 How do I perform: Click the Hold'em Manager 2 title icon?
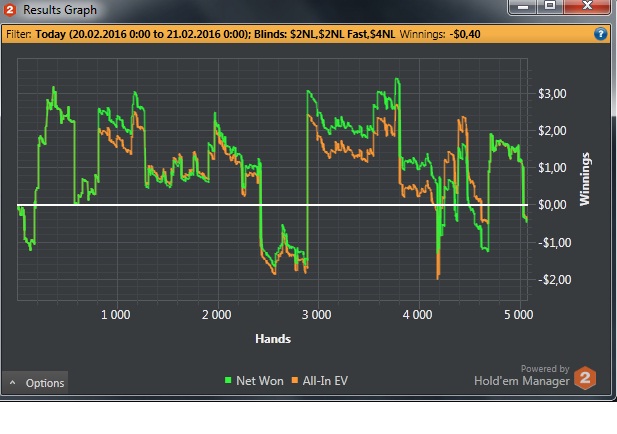pyautogui.click(x=9, y=9)
